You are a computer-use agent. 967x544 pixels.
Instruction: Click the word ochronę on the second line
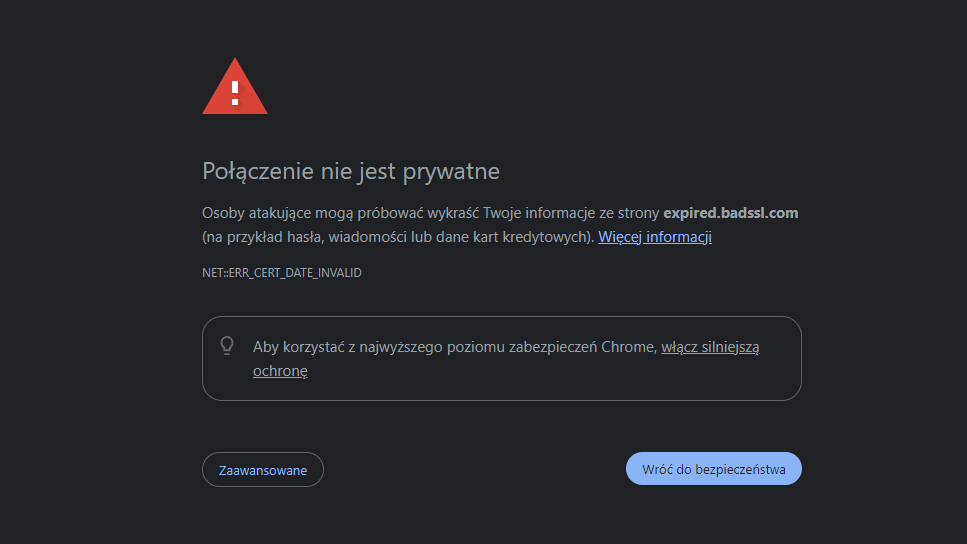click(x=280, y=371)
